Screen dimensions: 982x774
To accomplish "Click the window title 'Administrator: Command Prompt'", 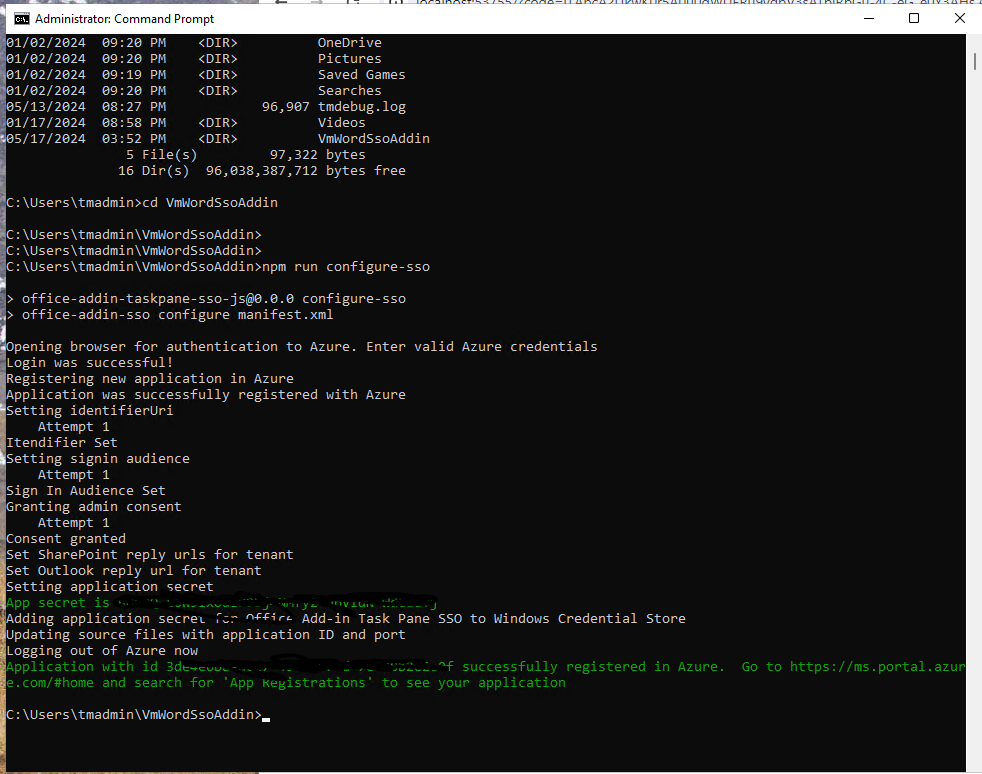I will pyautogui.click(x=125, y=19).
